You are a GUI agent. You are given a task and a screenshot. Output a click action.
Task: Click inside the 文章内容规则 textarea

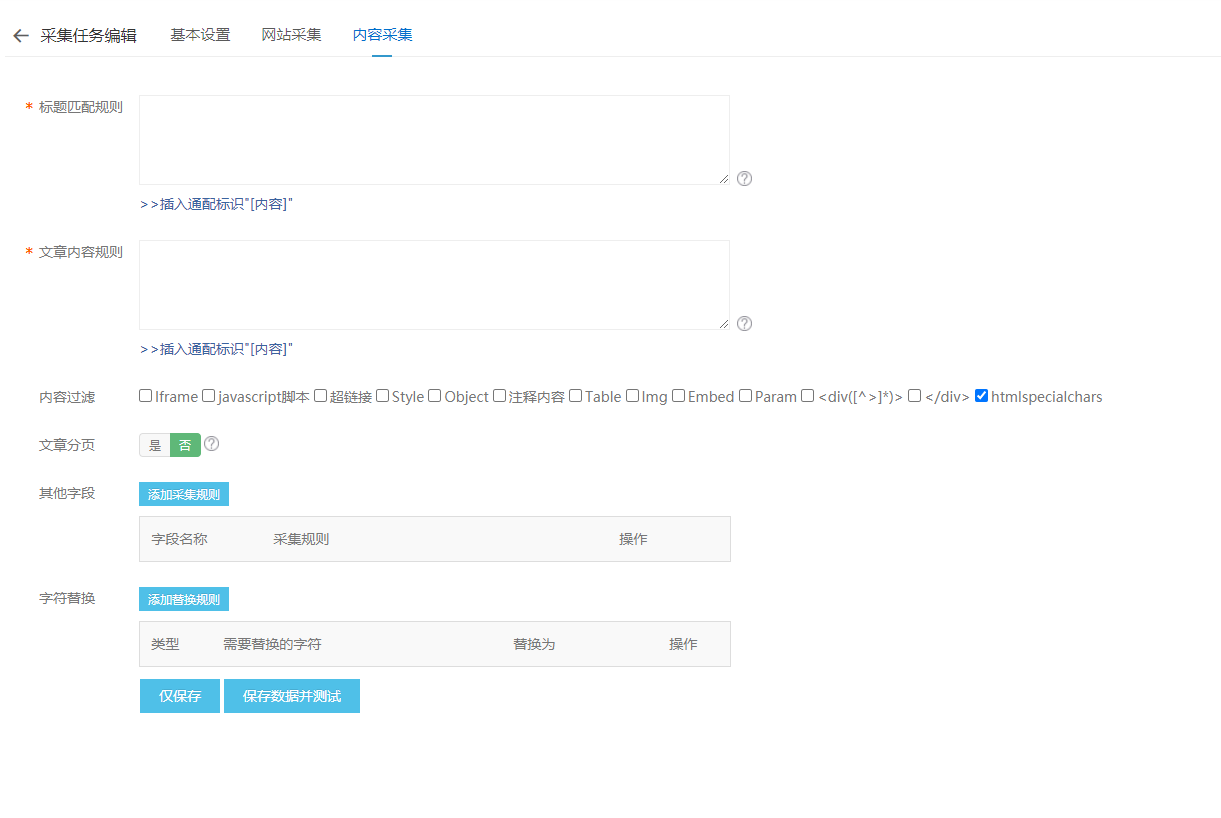434,284
